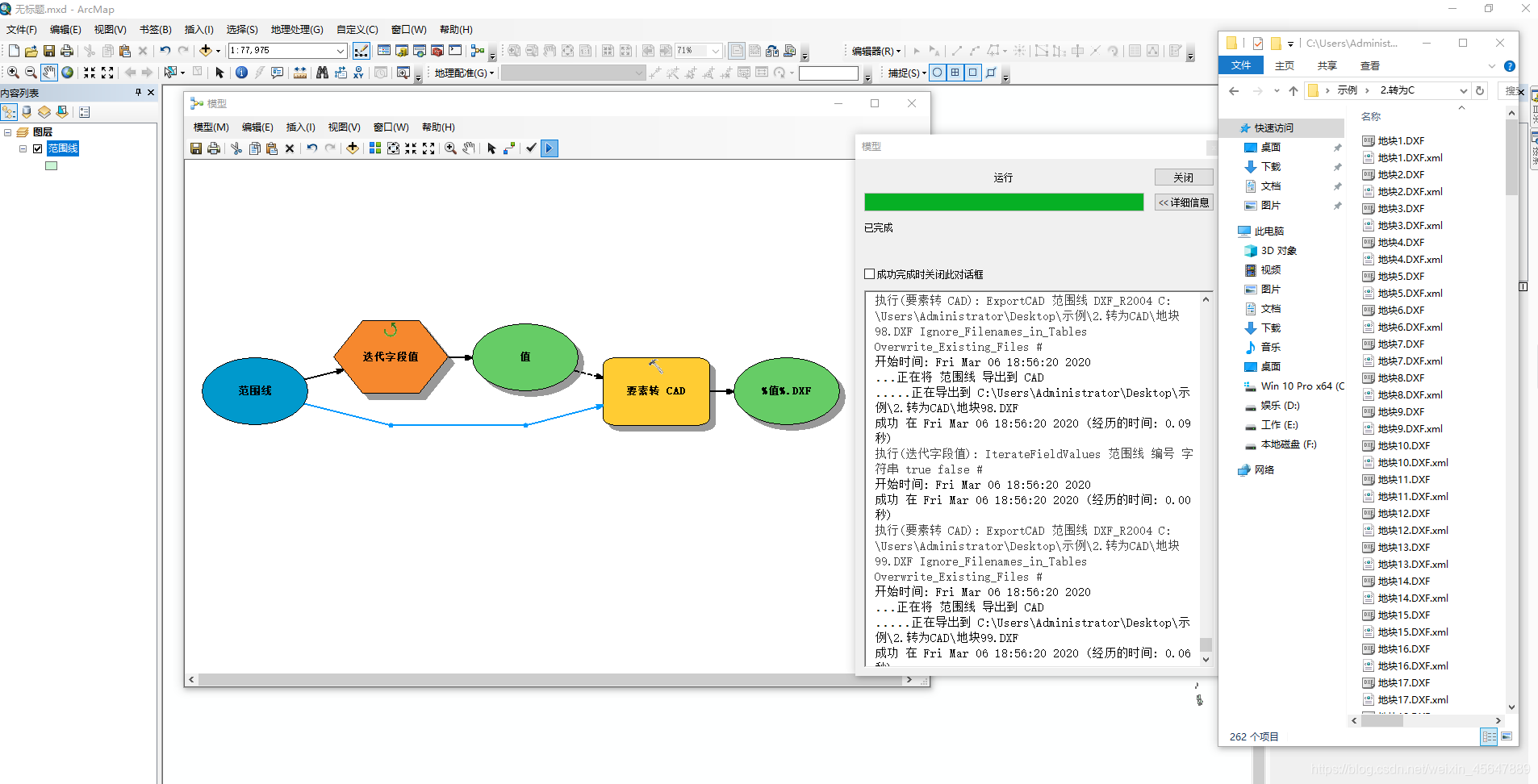The width and height of the screenshot is (1538, 784).
Task: Click the 范围线 layer symbol swatch
Action: 52,166
